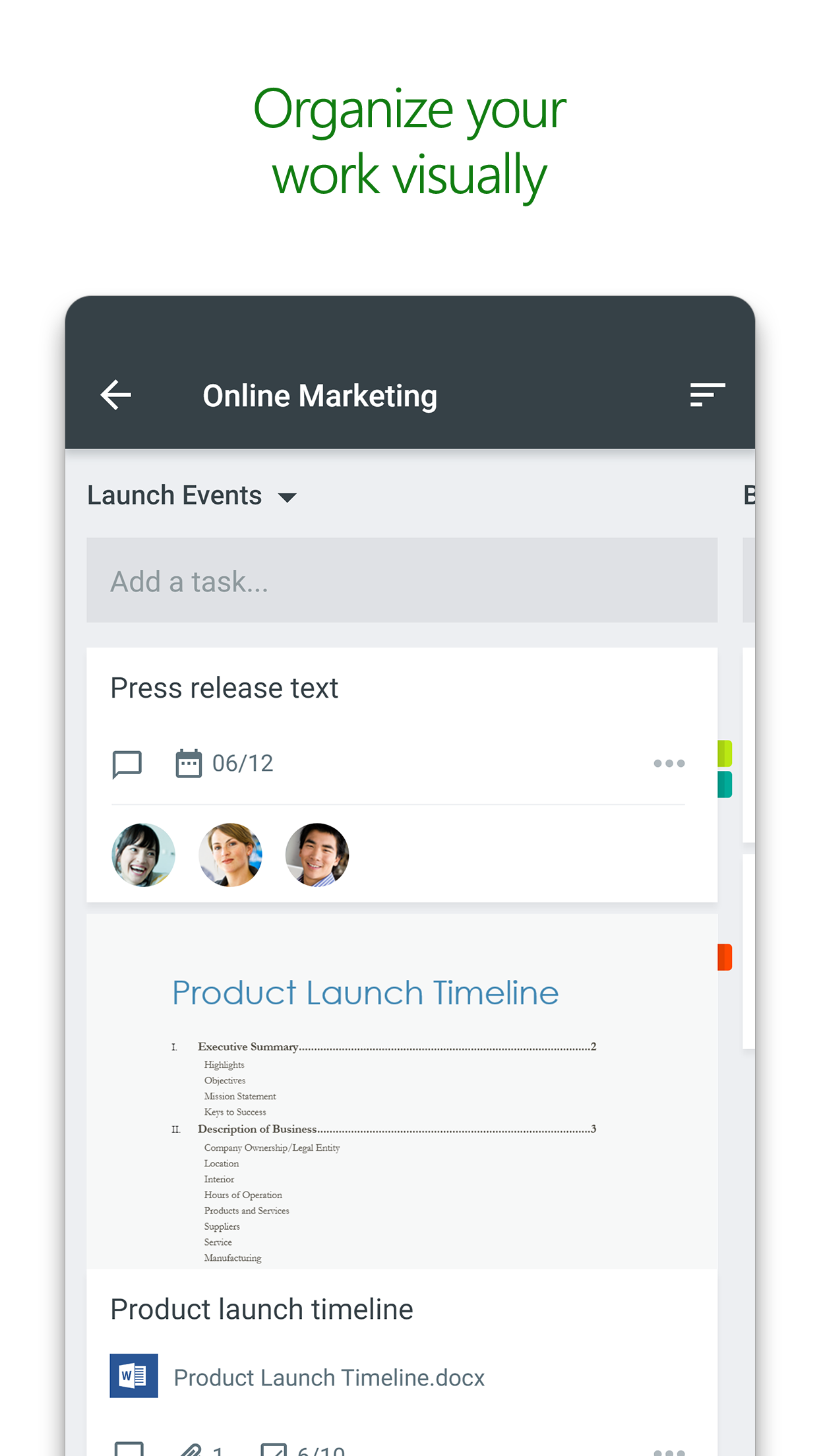The height and width of the screenshot is (1456, 819).
Task: Open Press release text task
Action: [x=224, y=688]
